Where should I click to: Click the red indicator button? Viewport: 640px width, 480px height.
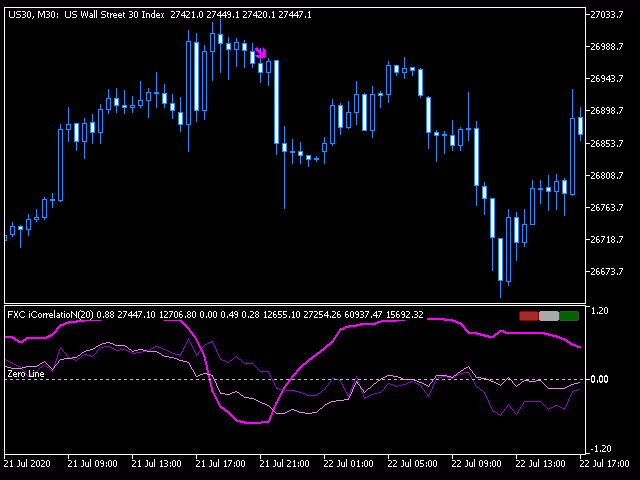pyautogui.click(x=528, y=316)
